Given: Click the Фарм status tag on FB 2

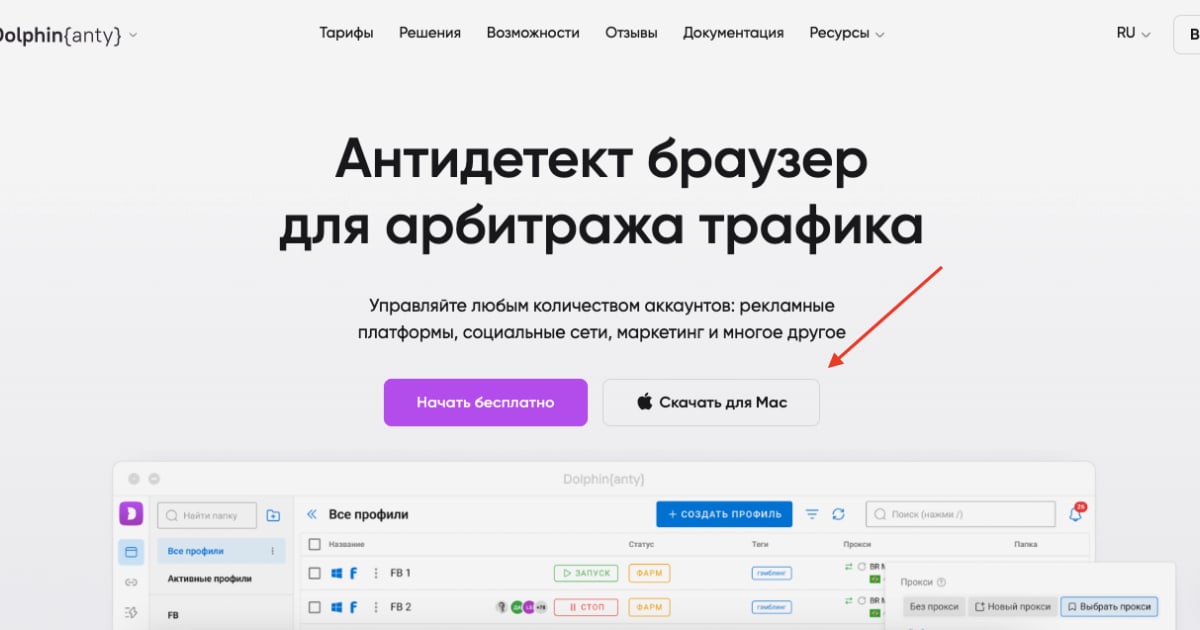Looking at the screenshot, I should (649, 606).
